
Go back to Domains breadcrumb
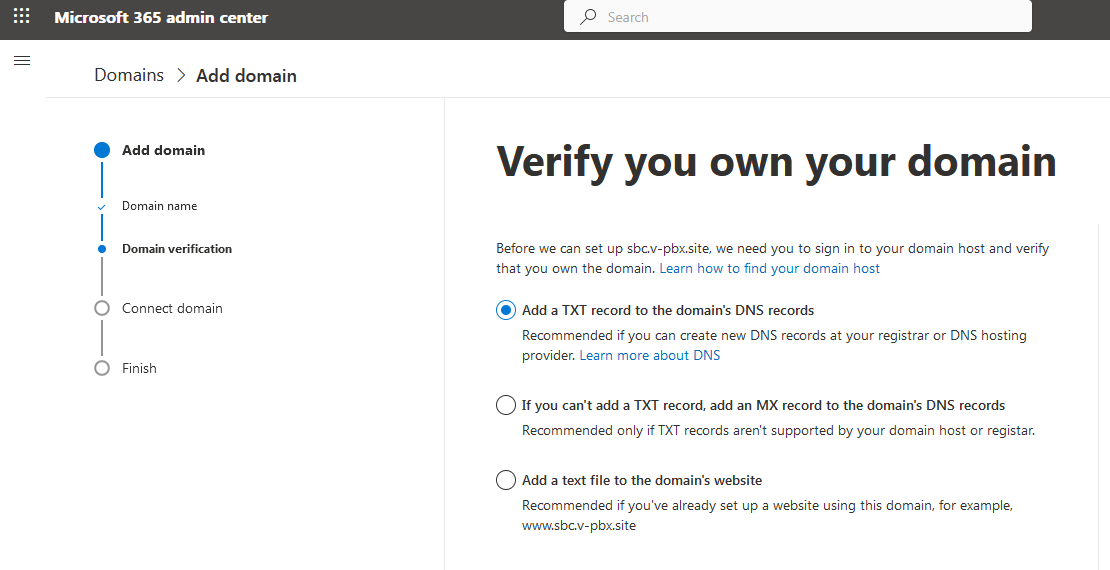coord(129,75)
